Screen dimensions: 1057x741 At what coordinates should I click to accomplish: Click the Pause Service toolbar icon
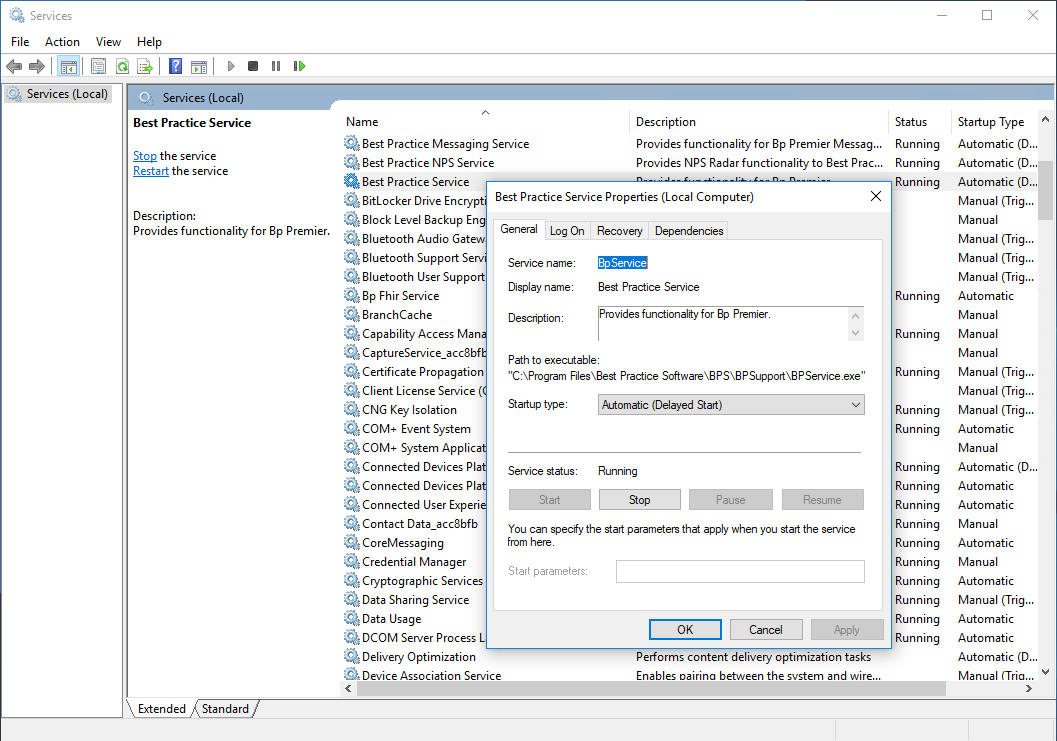coord(276,66)
